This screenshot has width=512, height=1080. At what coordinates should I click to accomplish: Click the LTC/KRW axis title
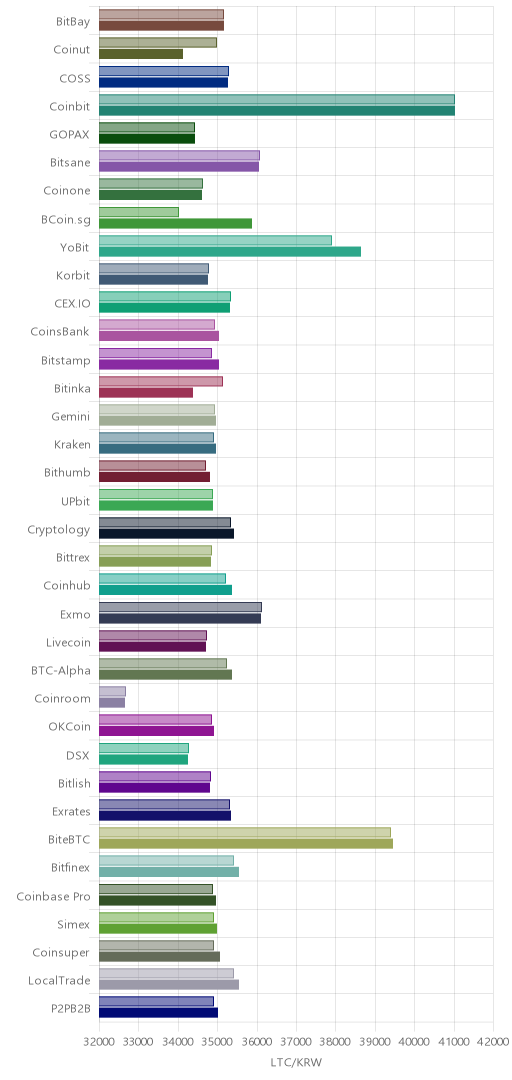pyautogui.click(x=296, y=1063)
